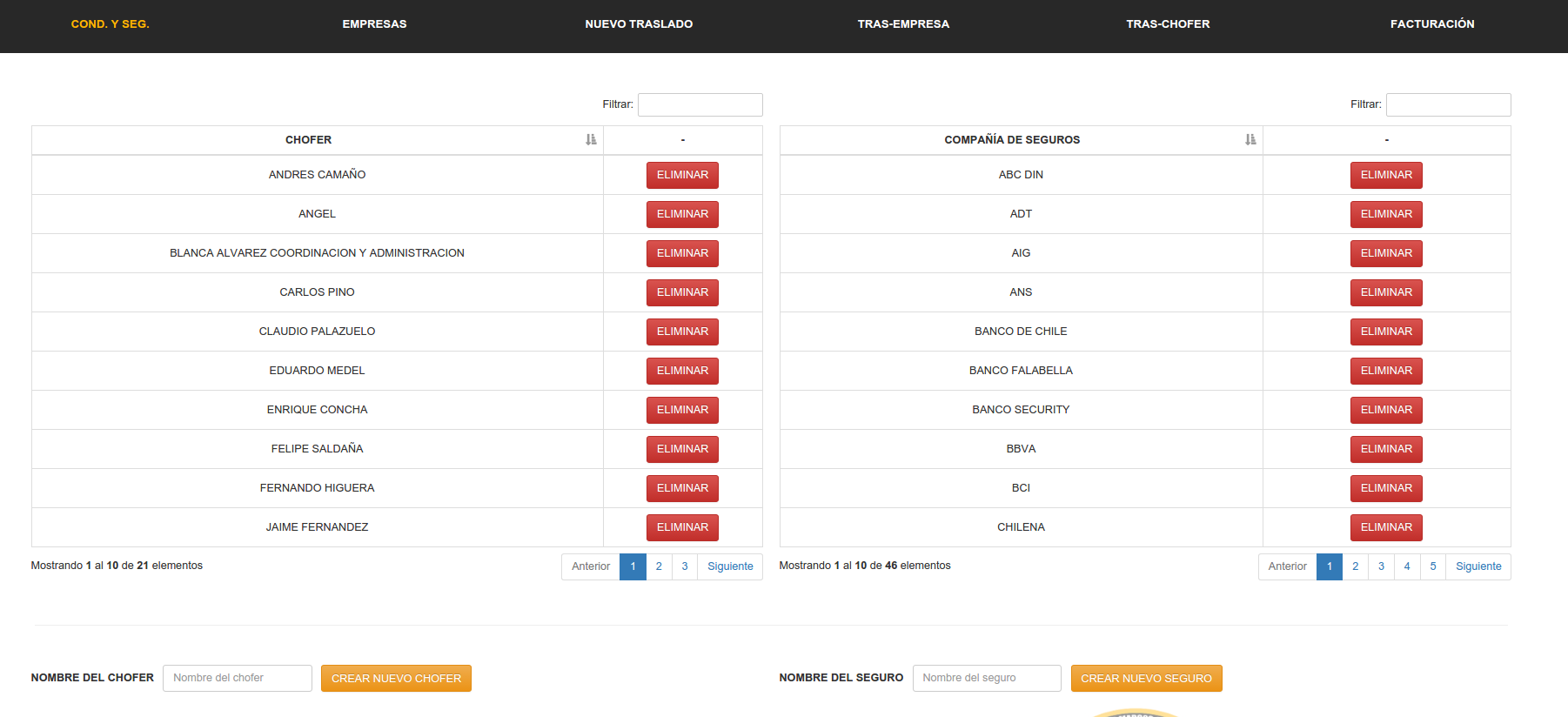Click Anterior under the insurance table
1568x717 pixels.
click(1287, 566)
